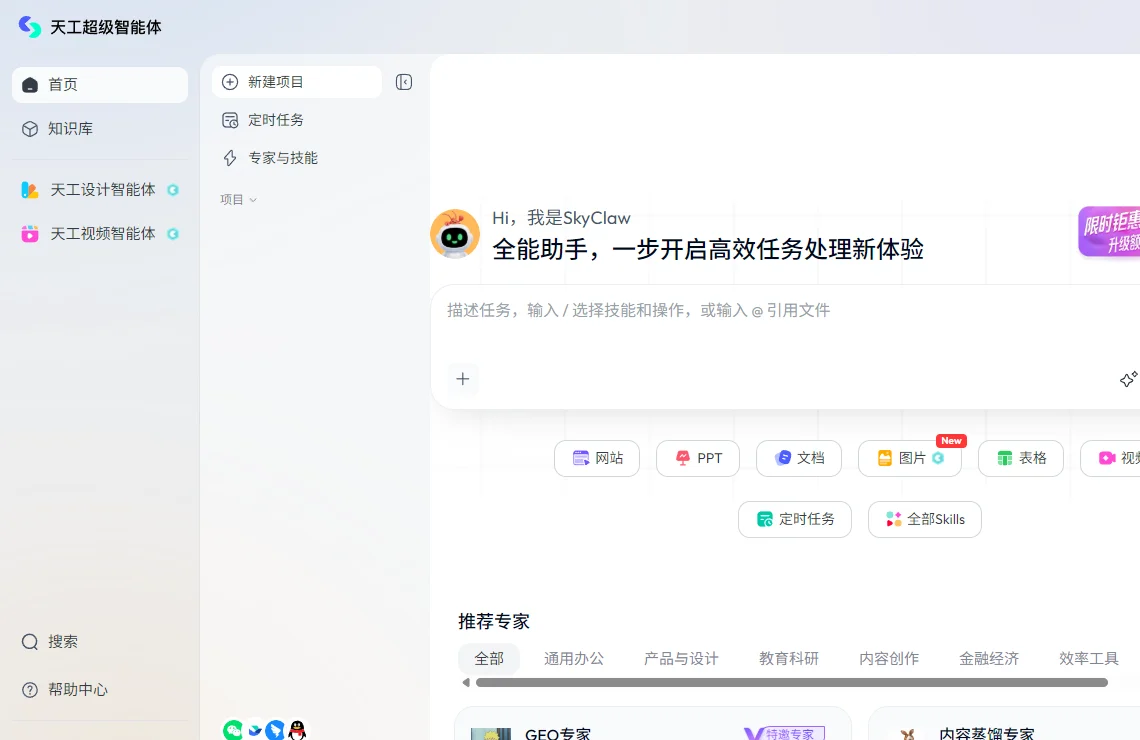Switch to 产品与设计 tab
The image size is (1140, 740).
coord(681,659)
